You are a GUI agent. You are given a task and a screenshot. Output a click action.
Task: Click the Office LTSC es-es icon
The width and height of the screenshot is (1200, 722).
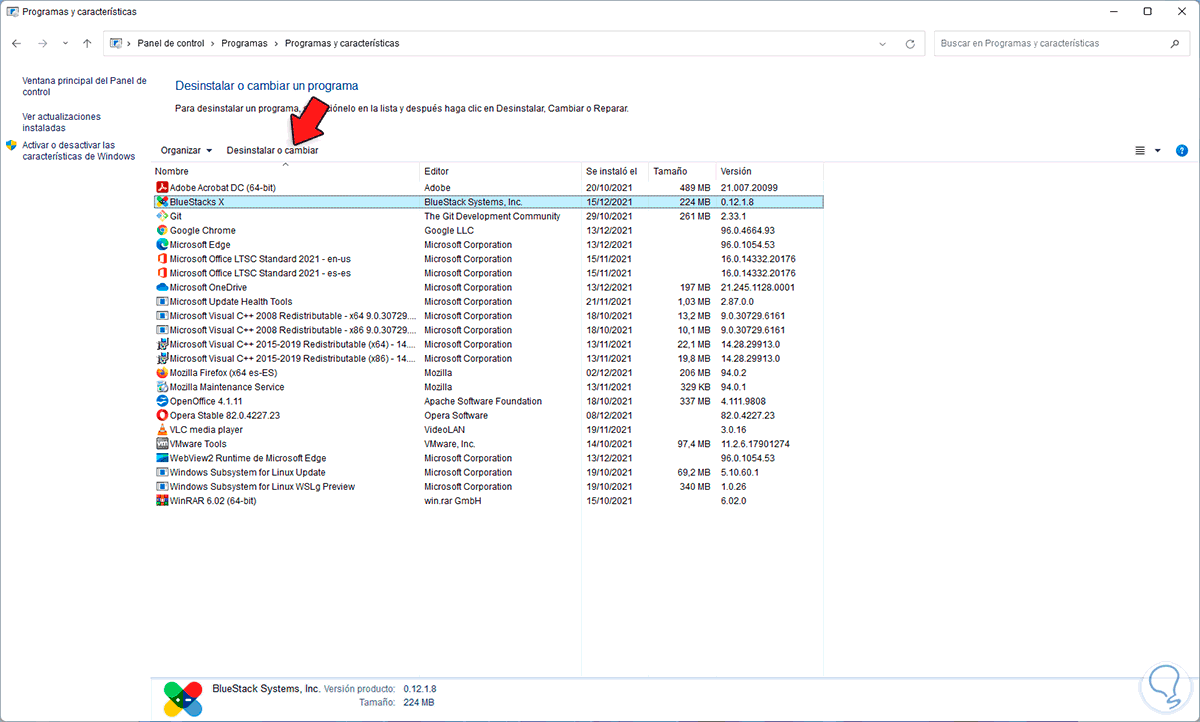[162, 273]
